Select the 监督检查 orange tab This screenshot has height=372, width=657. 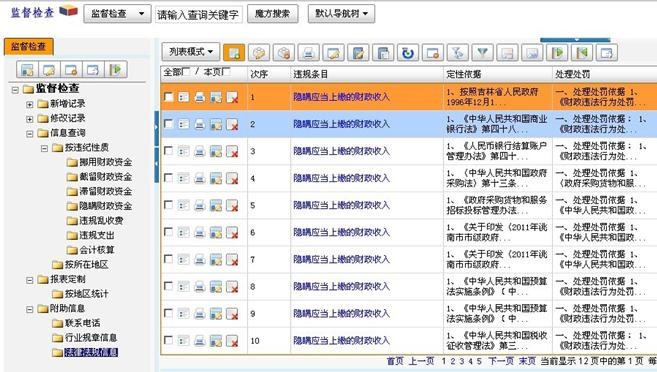(28, 46)
